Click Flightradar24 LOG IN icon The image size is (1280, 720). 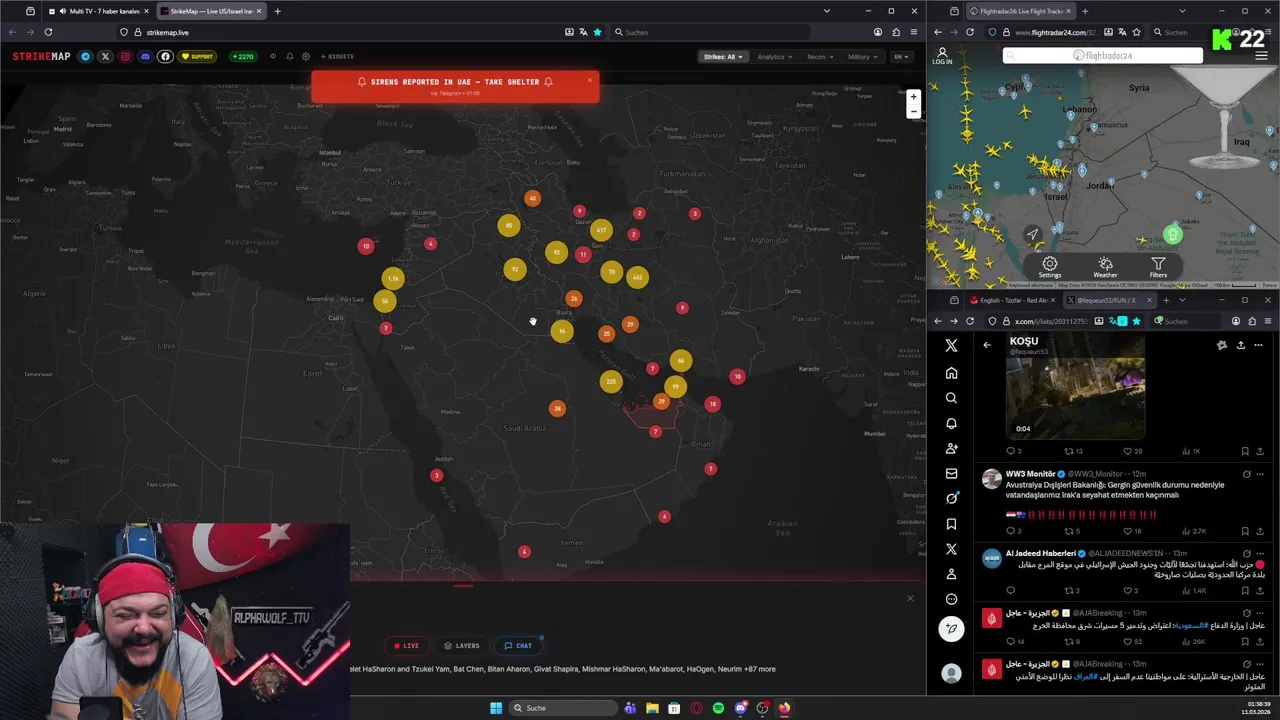[942, 56]
